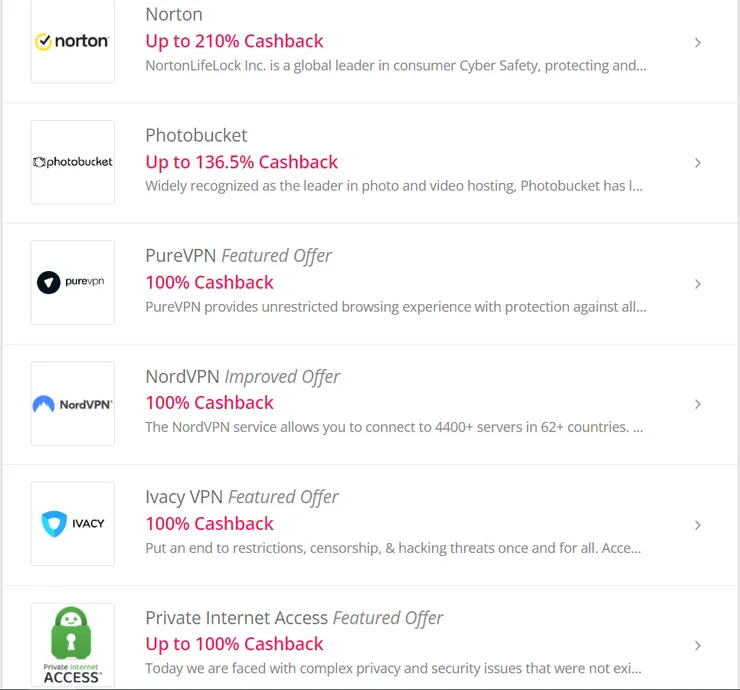
Task: Open the Photobucket store title link
Action: (196, 135)
